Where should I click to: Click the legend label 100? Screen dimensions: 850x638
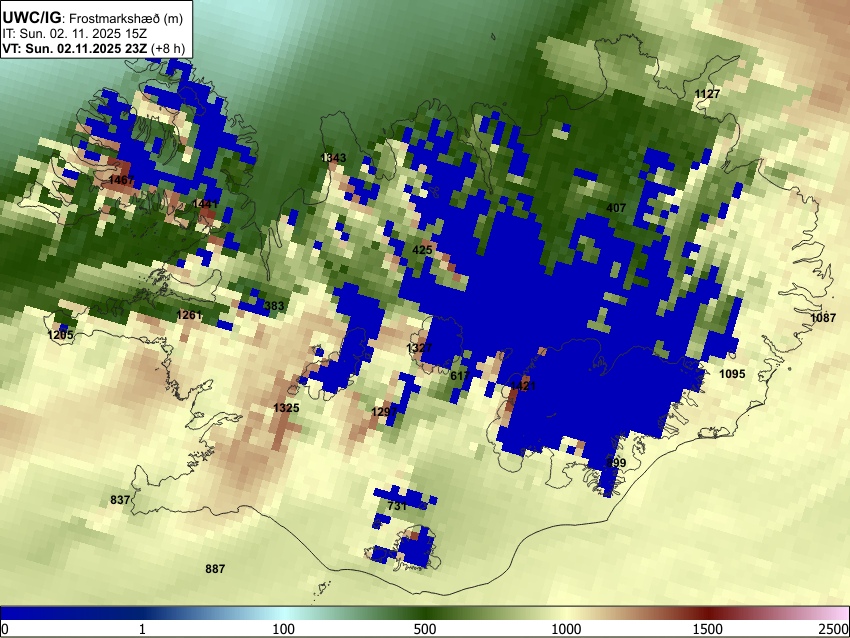coord(284,629)
